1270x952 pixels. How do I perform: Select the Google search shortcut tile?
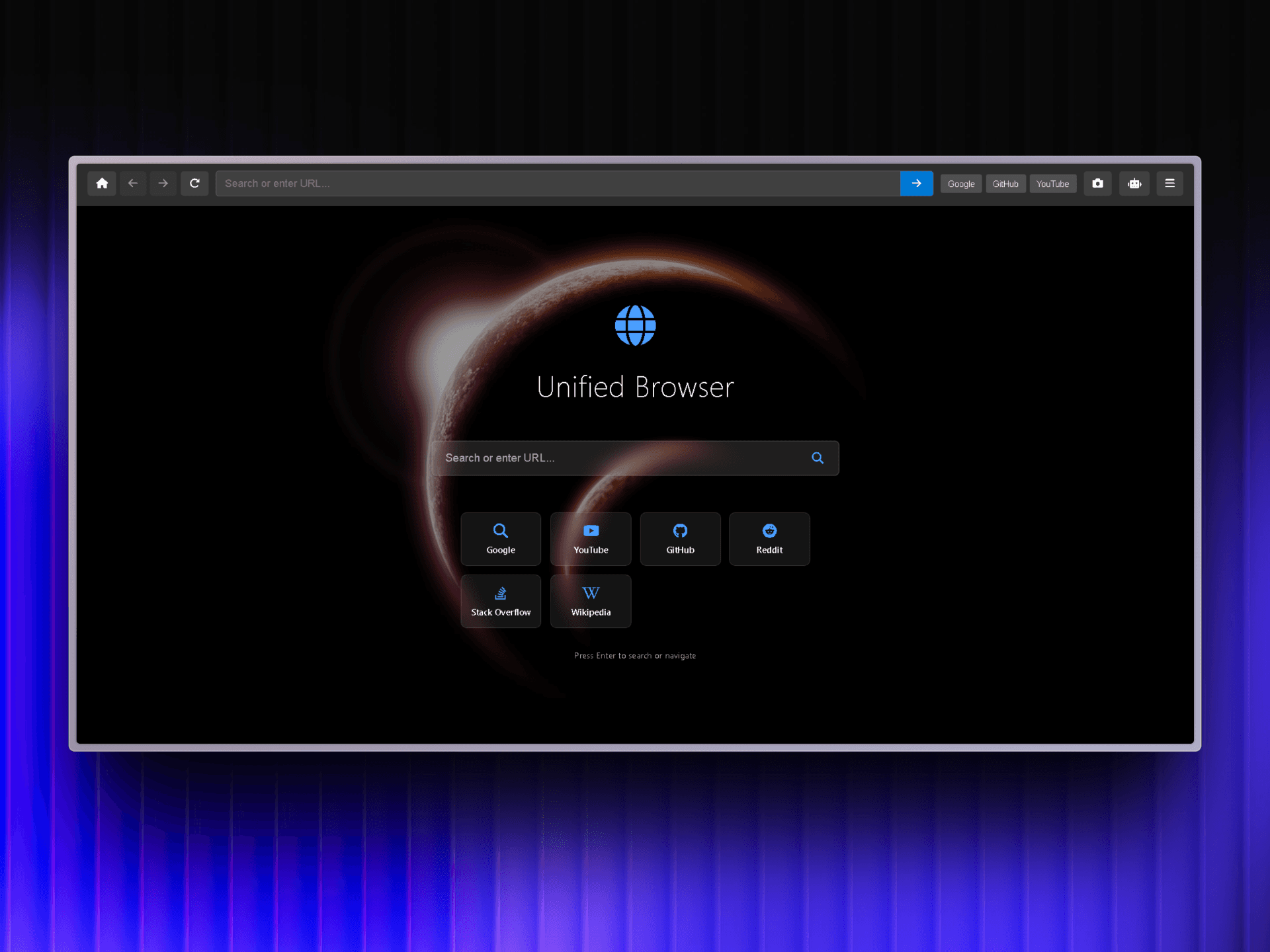(x=501, y=539)
